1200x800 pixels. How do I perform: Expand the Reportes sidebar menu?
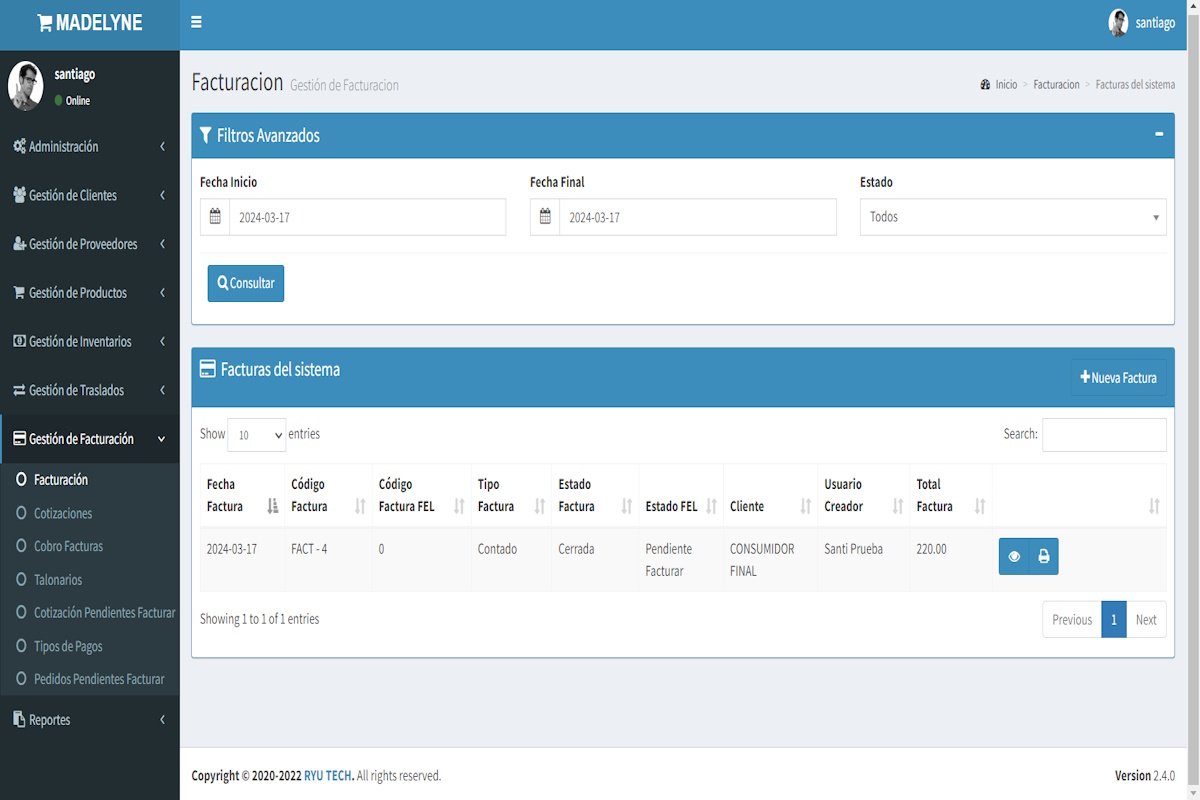point(89,720)
